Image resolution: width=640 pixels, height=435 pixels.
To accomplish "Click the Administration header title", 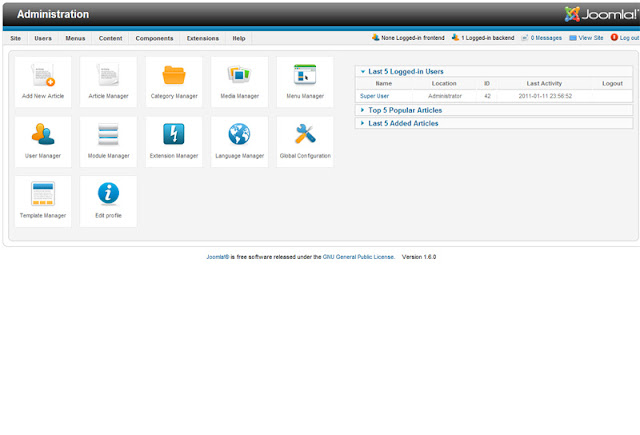I will pos(53,14).
